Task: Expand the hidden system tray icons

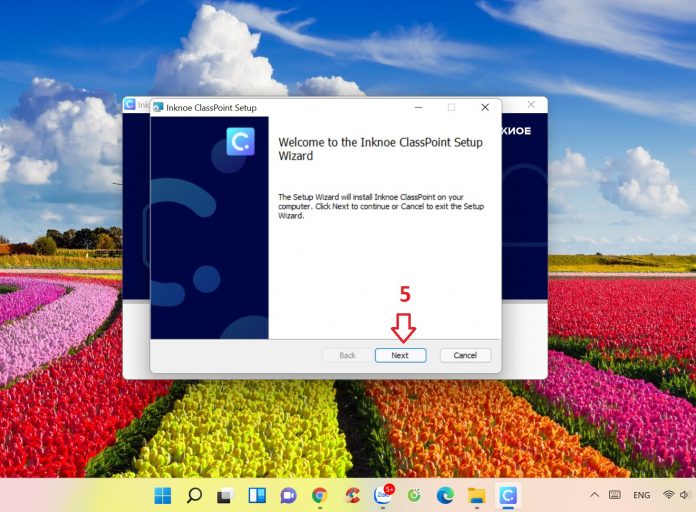Action: coord(595,495)
